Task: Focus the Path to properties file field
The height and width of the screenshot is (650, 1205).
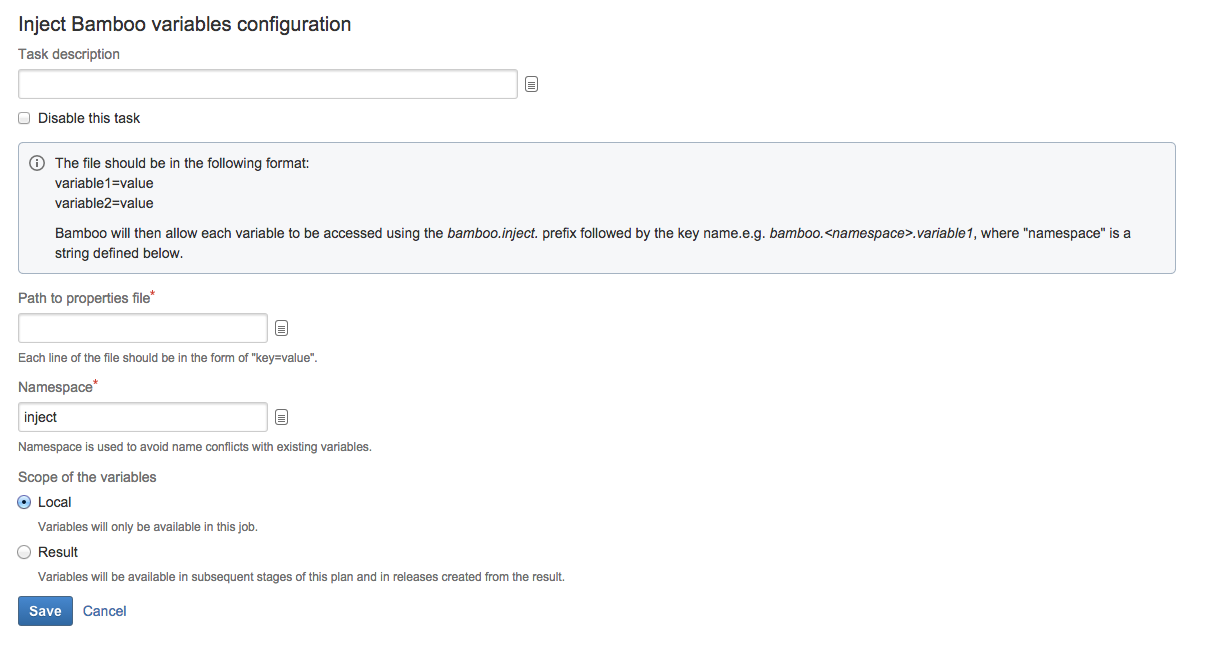Action: pos(143,328)
